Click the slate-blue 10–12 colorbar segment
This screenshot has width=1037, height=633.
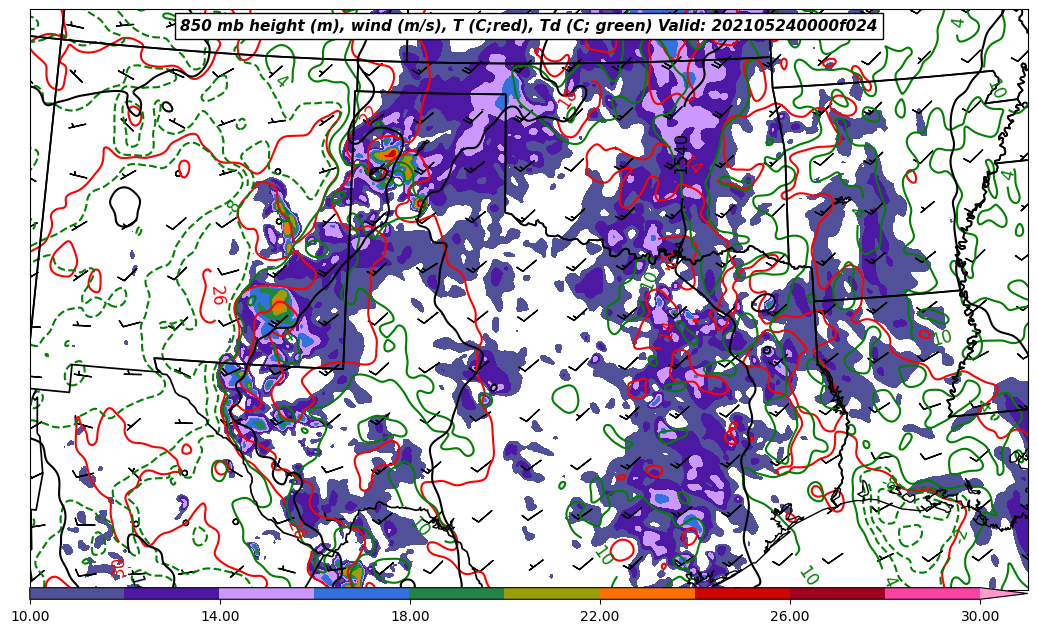click(77, 593)
